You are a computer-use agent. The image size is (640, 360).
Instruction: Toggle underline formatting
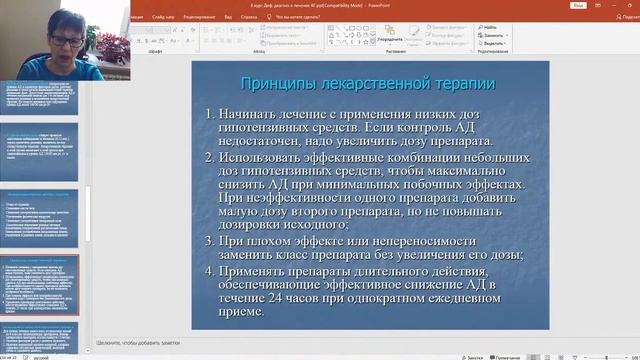point(139,41)
